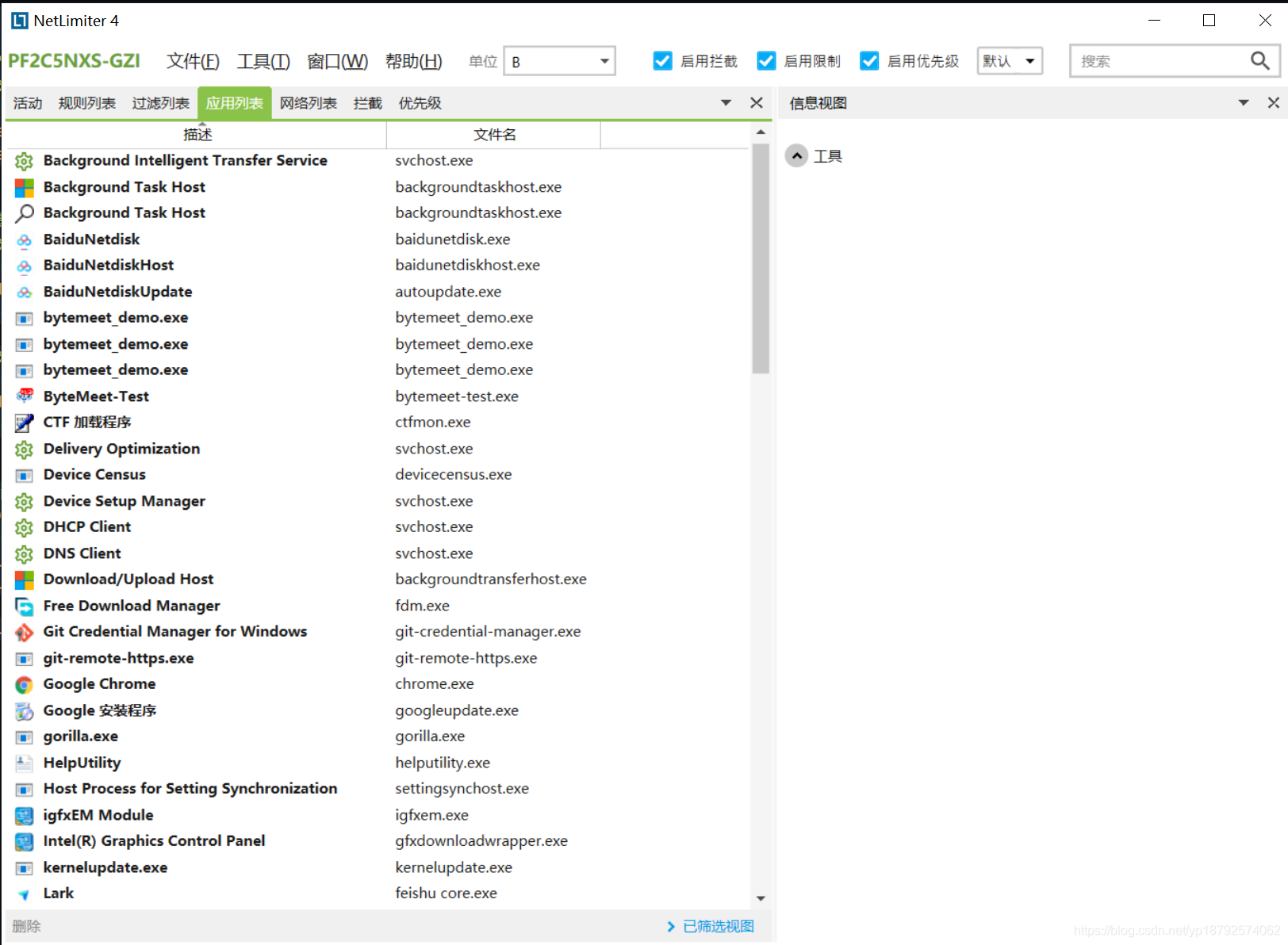Open the 文件(F) menu
Image resolution: width=1288 pixels, height=945 pixels.
click(x=193, y=61)
